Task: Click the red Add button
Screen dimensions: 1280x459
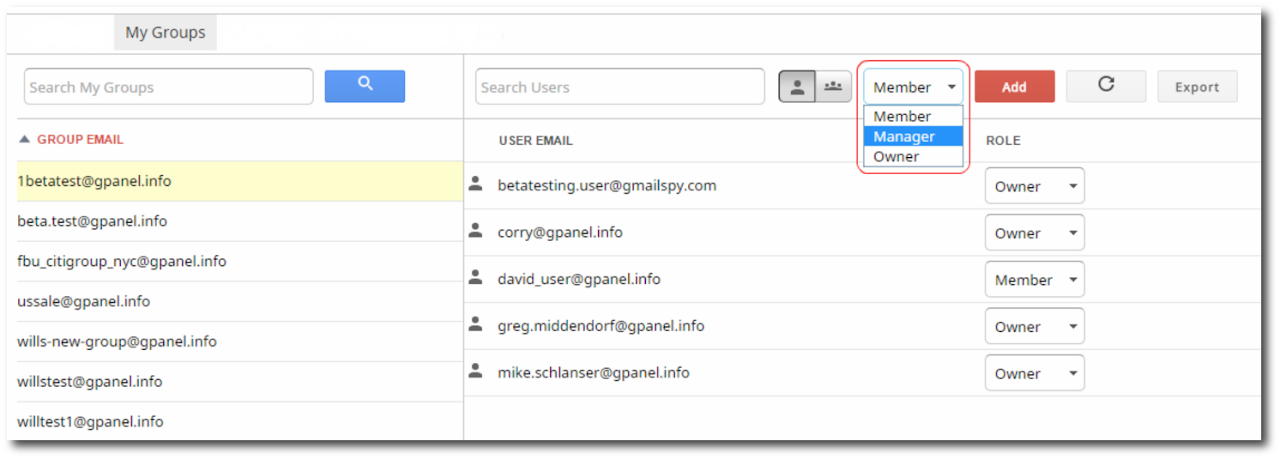Action: (x=1014, y=87)
